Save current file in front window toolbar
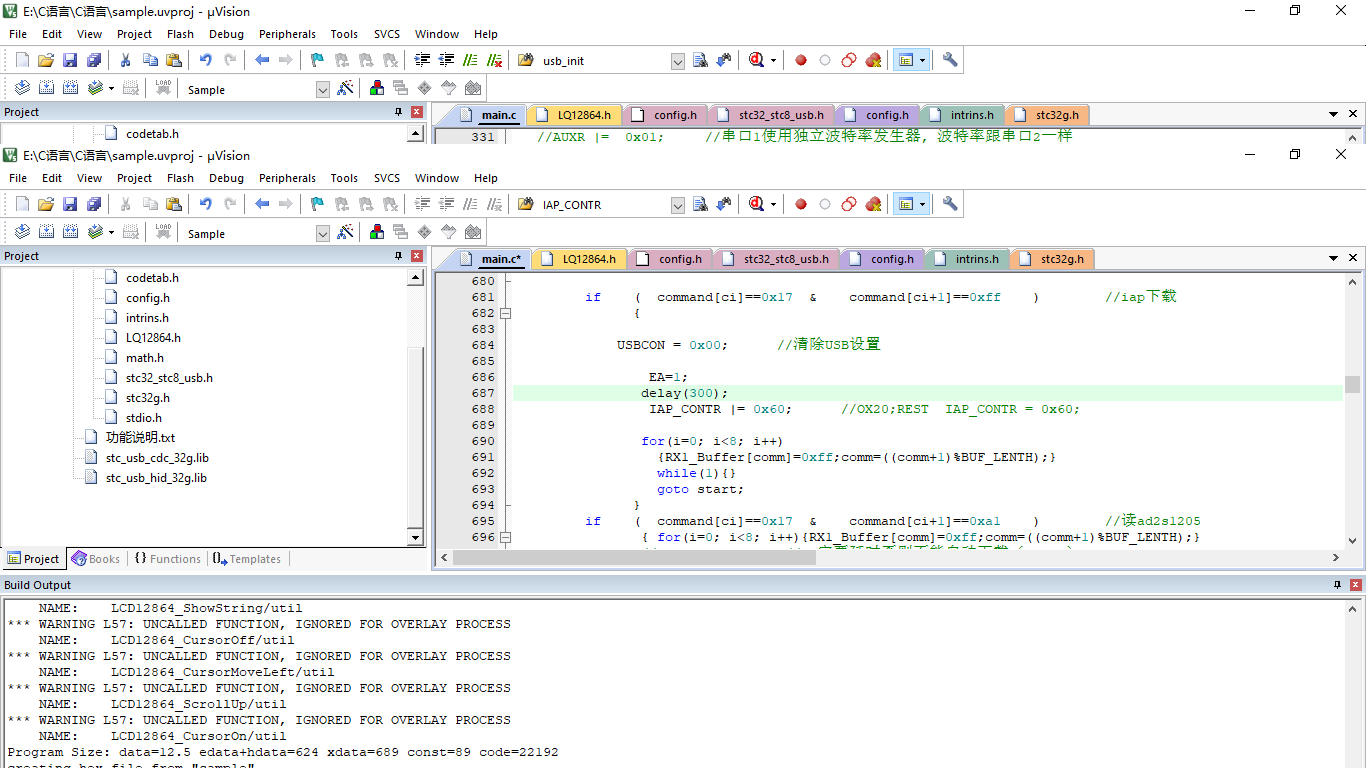This screenshot has height=768, width=1366. click(70, 204)
